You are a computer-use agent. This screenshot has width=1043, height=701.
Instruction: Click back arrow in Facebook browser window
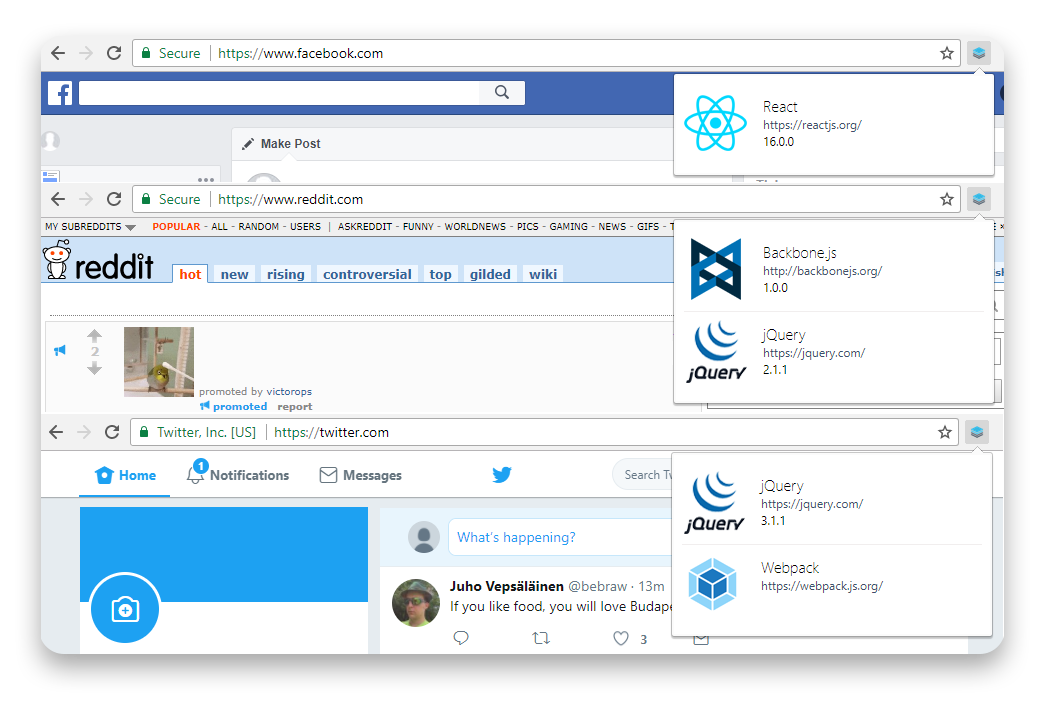pos(58,53)
